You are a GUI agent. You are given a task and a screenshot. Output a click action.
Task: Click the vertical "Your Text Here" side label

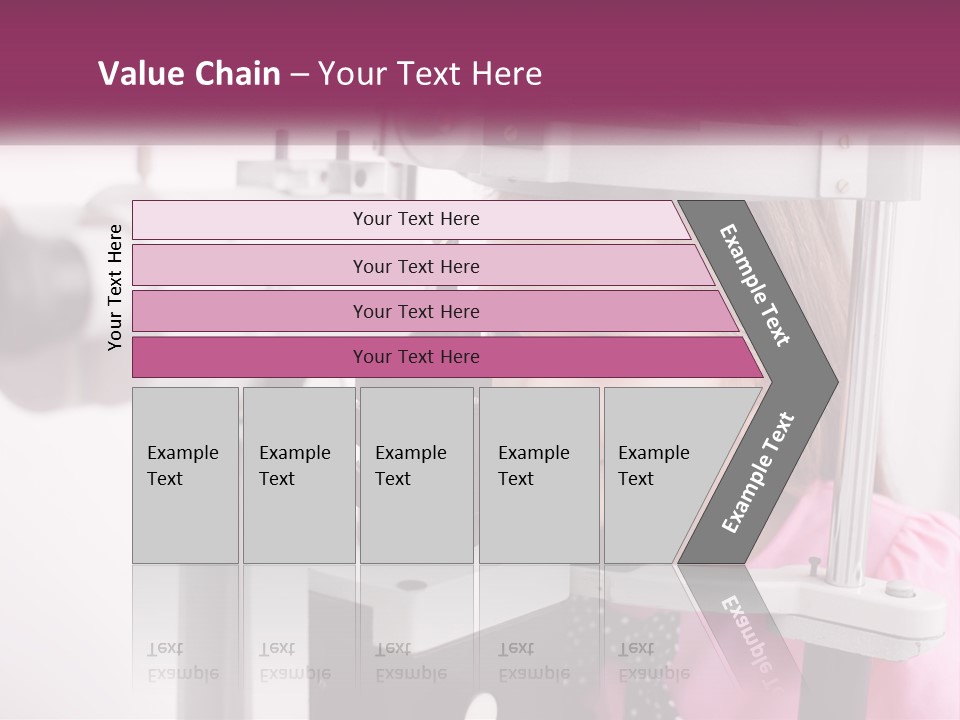click(x=116, y=287)
